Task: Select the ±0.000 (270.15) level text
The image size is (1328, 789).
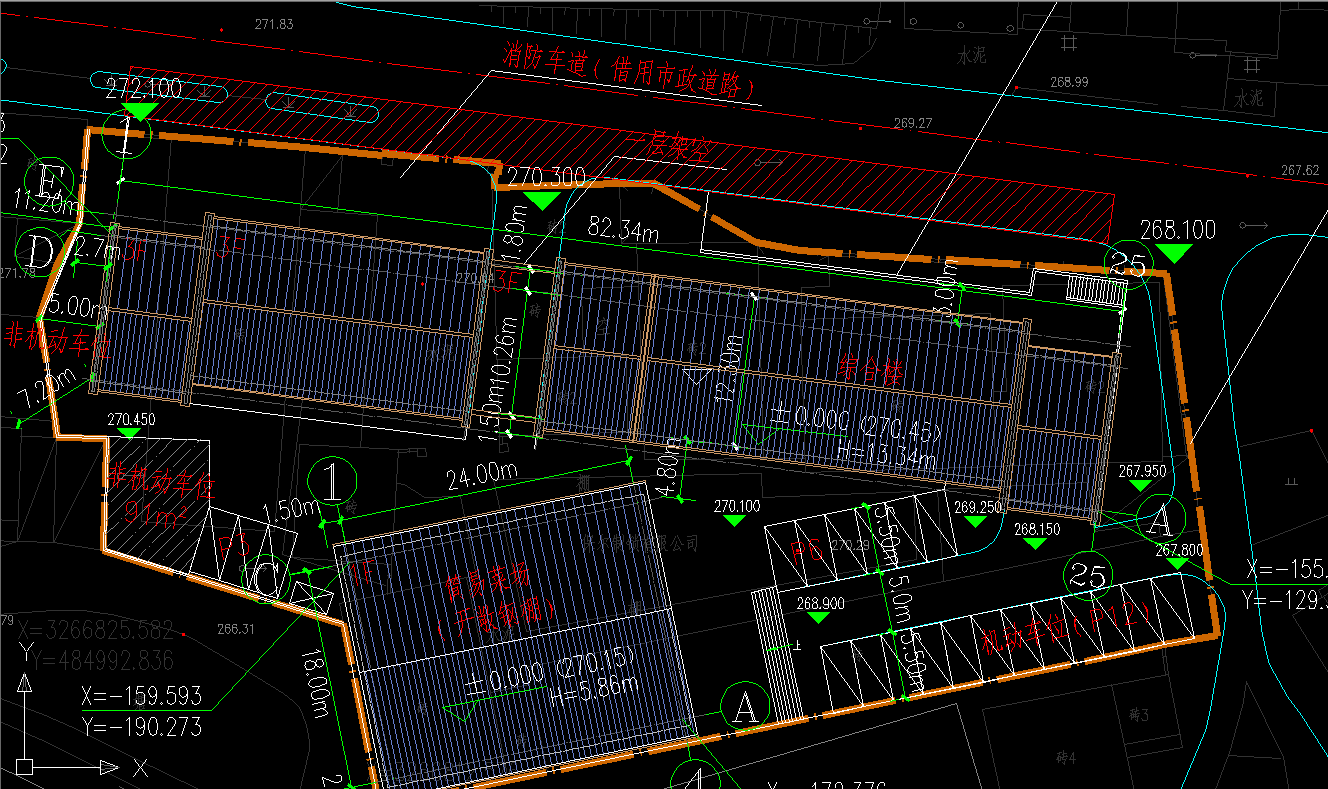Action: pyautogui.click(x=551, y=671)
